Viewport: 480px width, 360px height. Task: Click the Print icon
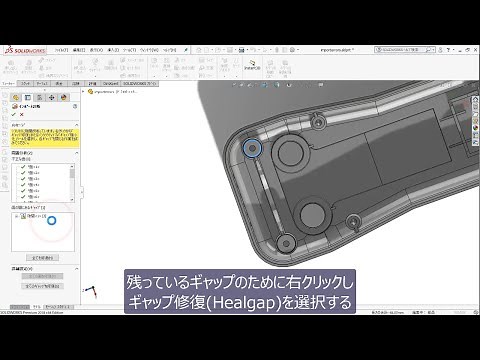point(242,50)
